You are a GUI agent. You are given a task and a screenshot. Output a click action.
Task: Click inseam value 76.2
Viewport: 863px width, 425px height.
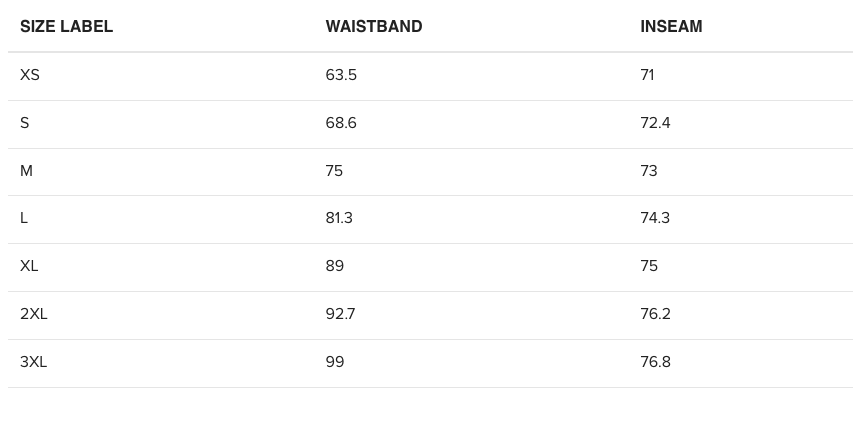tap(655, 314)
